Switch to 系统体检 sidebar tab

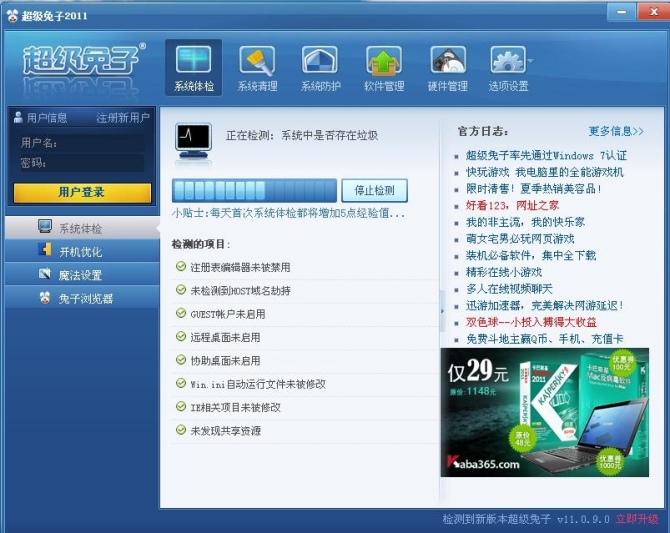82,227
